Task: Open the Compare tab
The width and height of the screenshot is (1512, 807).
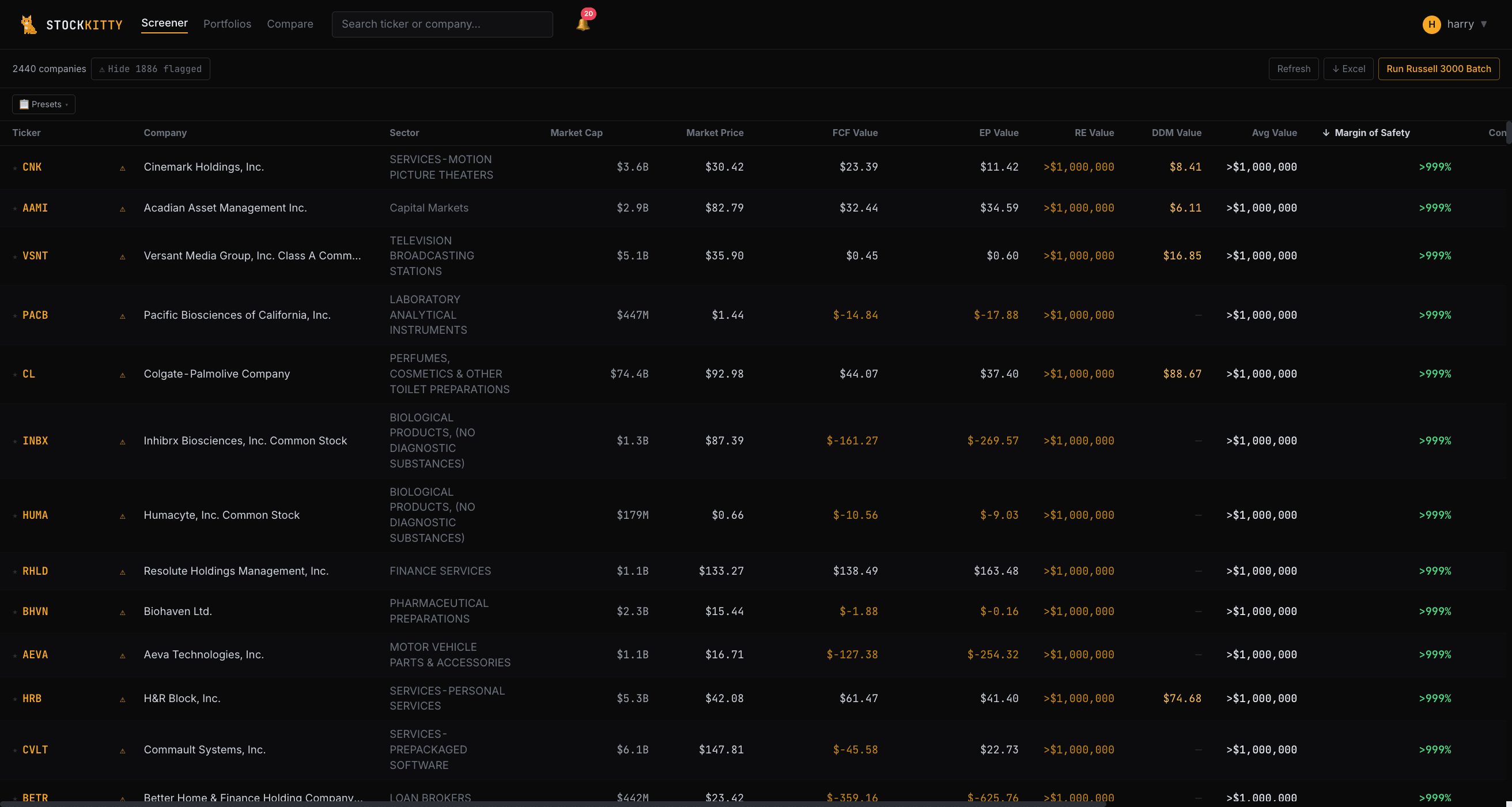Action: 290,24
